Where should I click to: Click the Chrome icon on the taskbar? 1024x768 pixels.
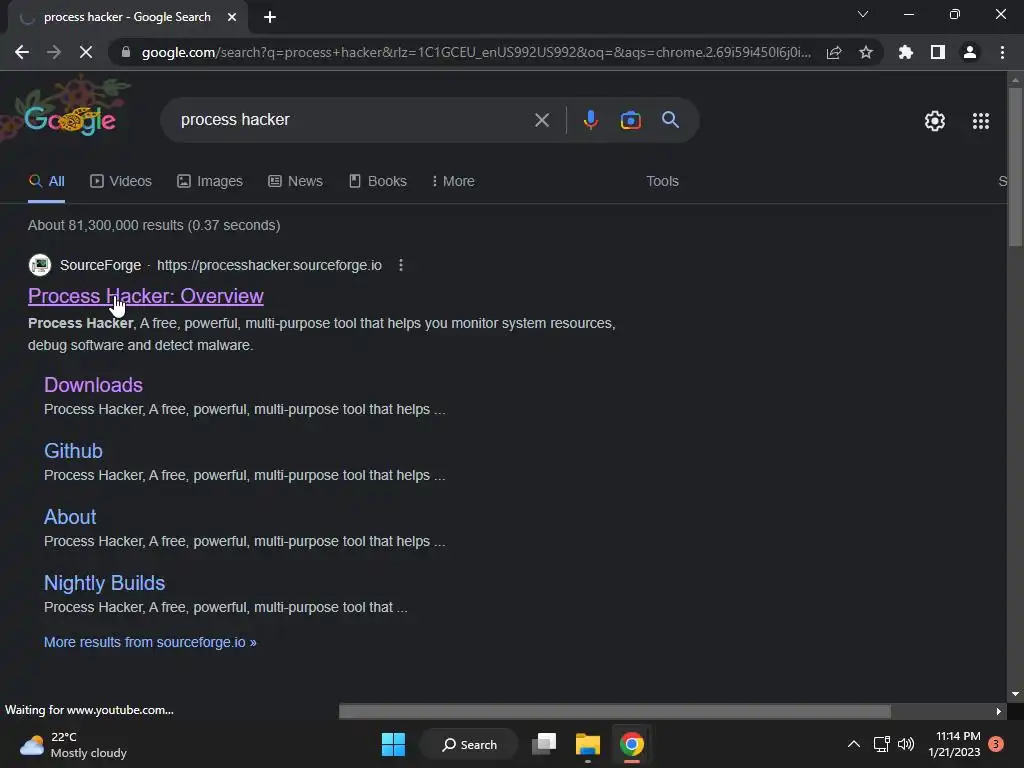tap(632, 744)
